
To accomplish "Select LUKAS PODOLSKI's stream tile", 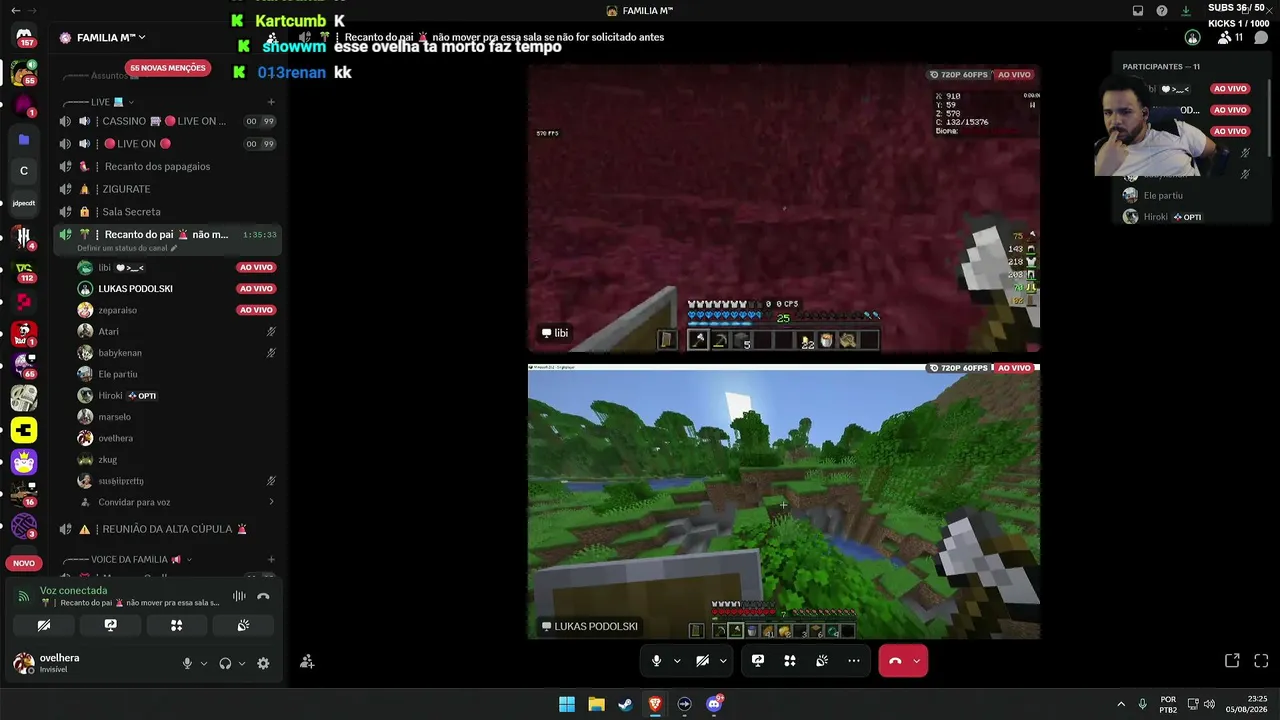I will [x=784, y=501].
